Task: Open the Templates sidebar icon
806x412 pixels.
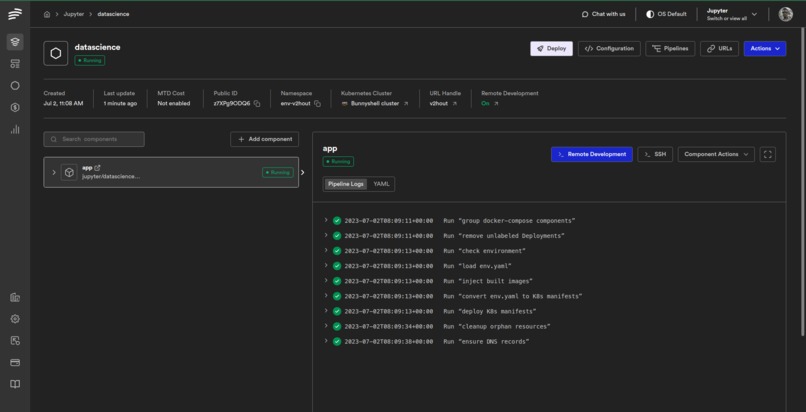Action: click(x=15, y=64)
